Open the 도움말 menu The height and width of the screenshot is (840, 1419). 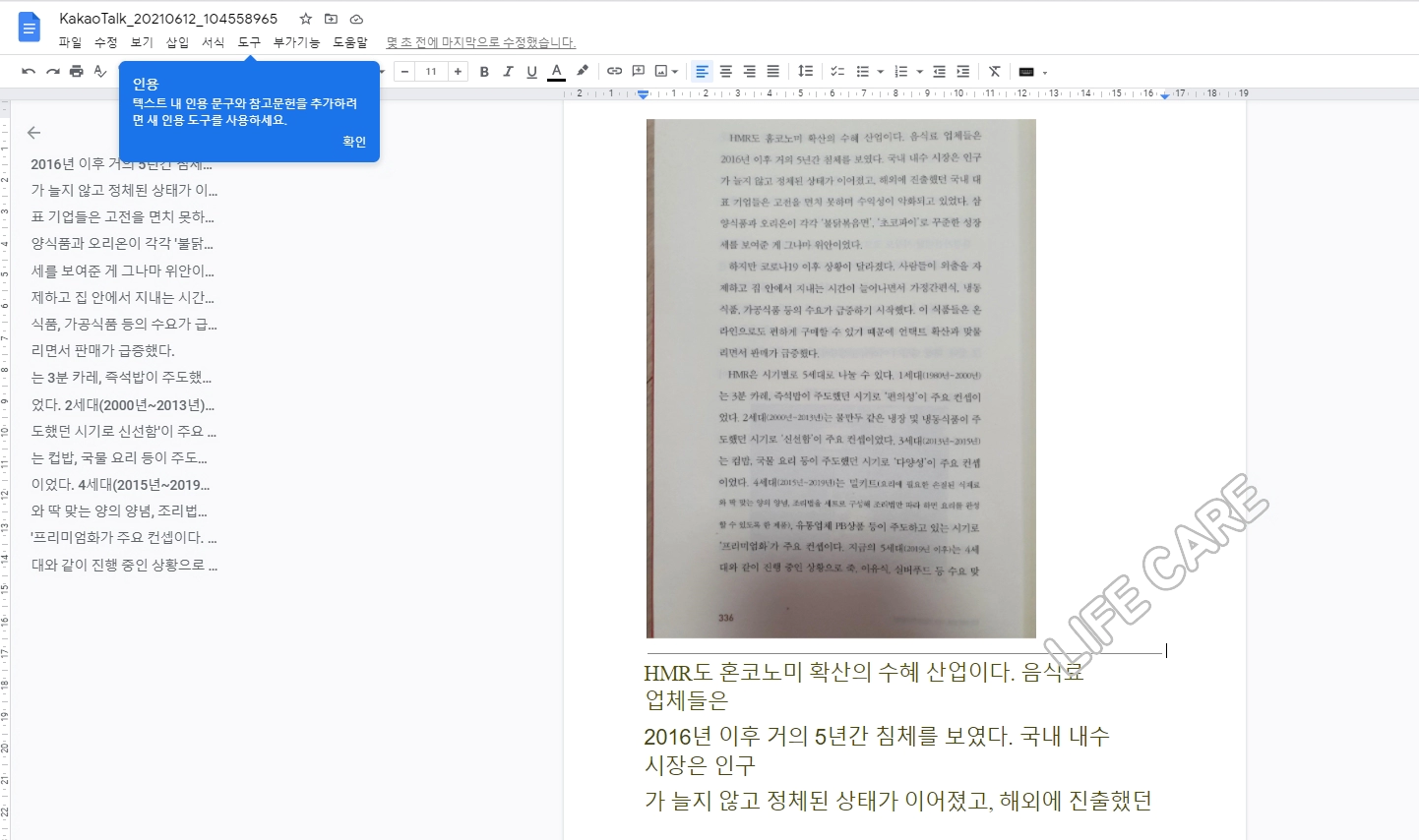point(349,42)
